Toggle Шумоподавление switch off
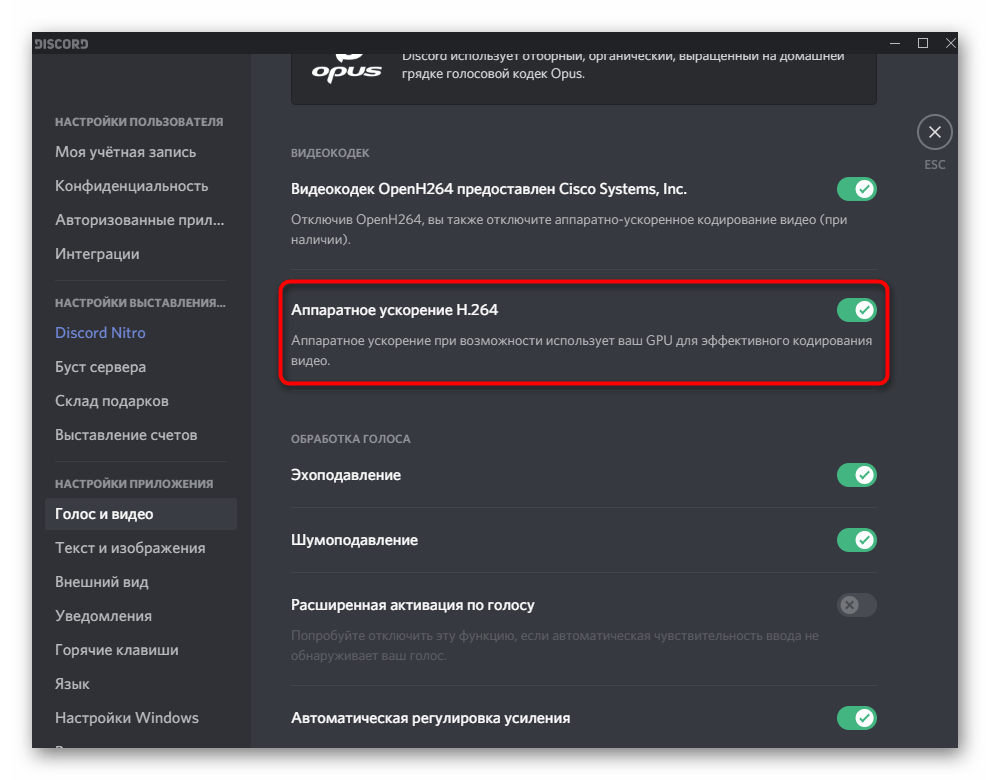The height and width of the screenshot is (780, 990). (x=856, y=540)
